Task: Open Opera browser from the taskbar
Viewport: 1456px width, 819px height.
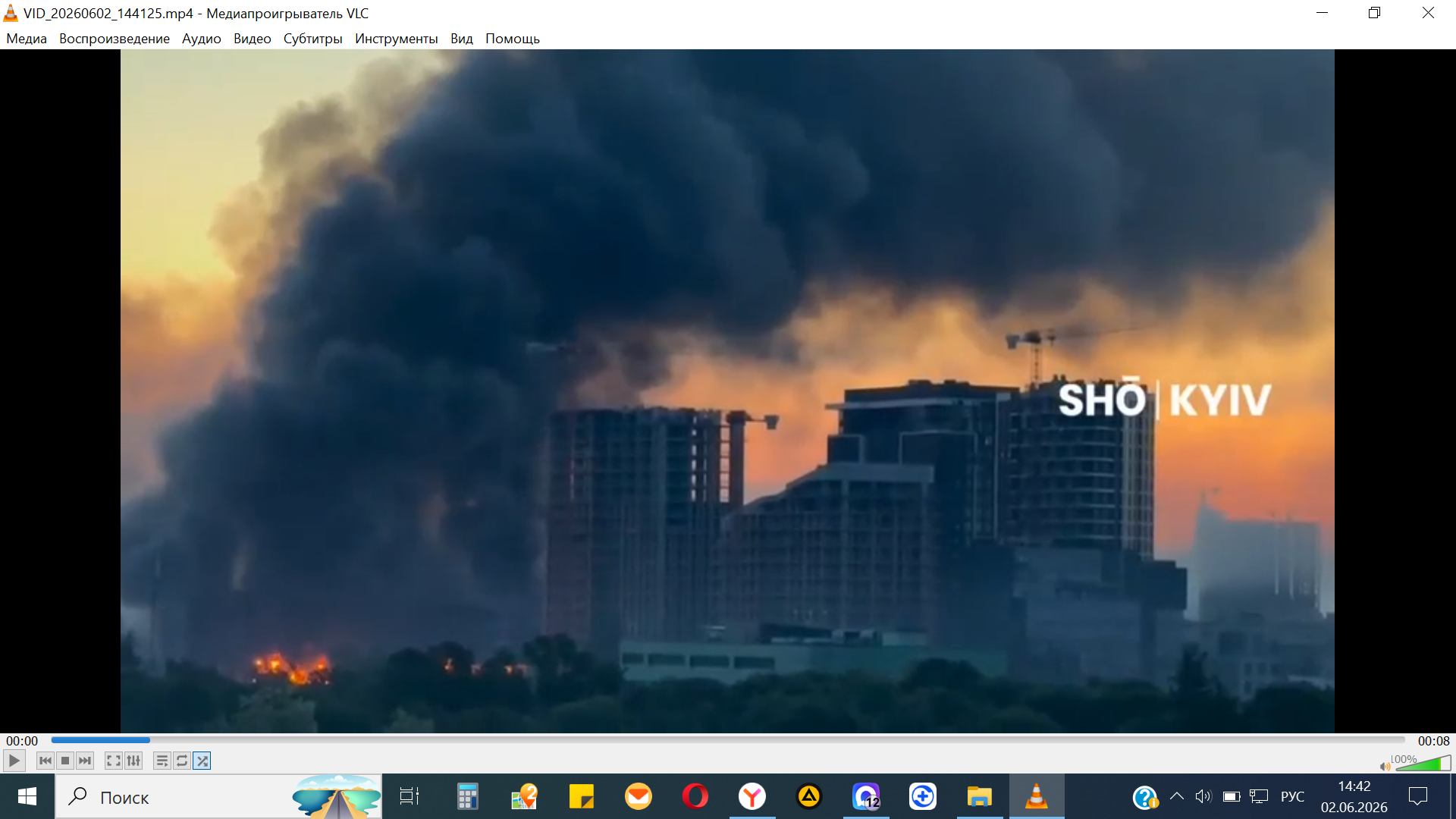Action: tap(695, 796)
